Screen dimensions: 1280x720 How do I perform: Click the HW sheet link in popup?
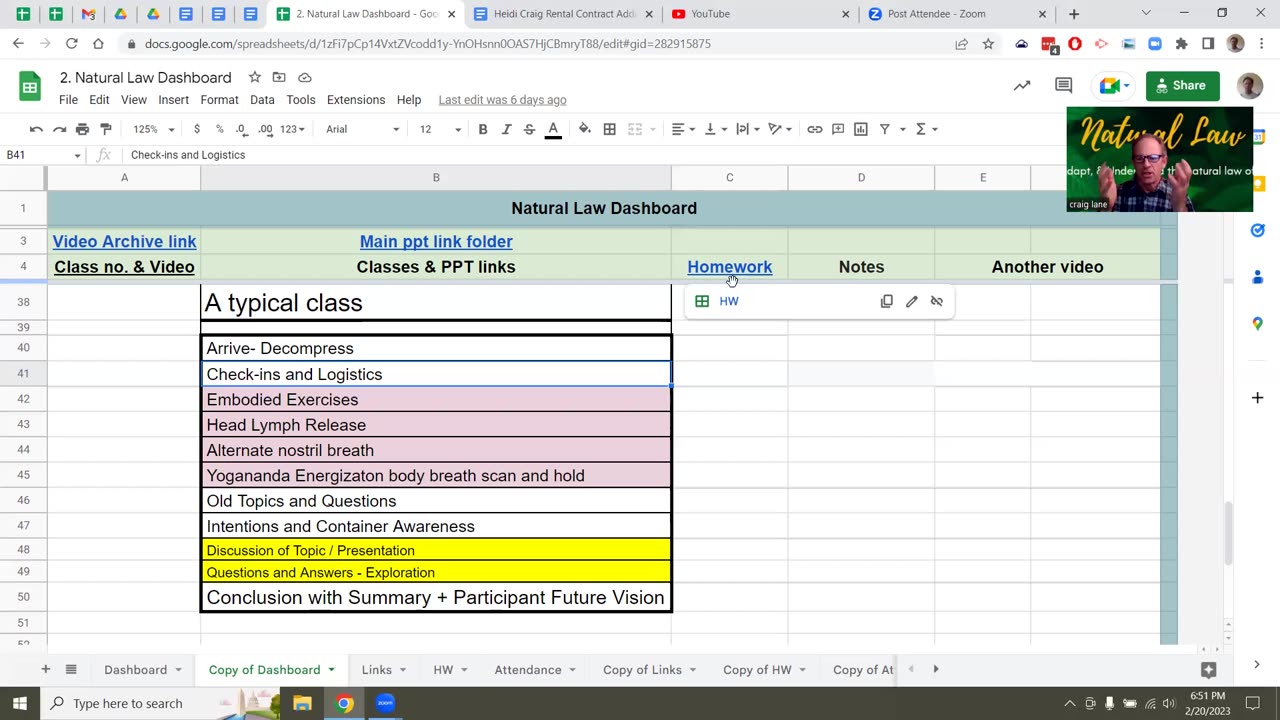(729, 301)
